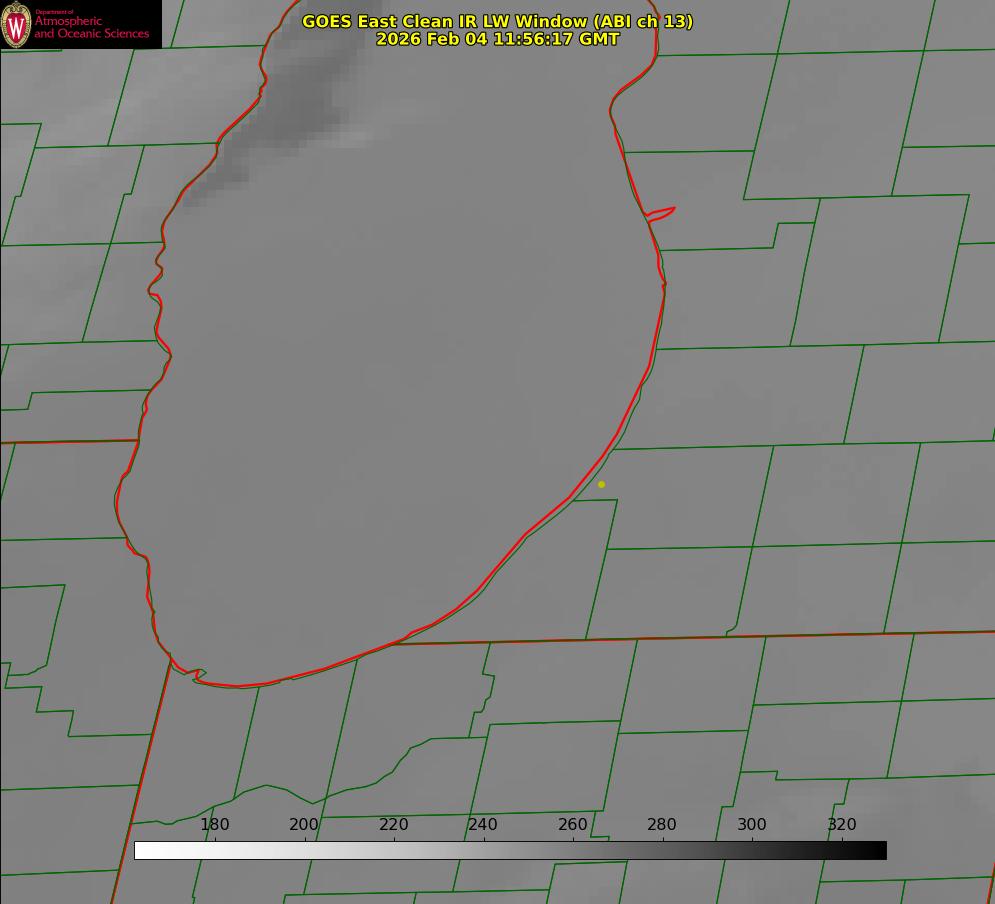Click the 240 label on the colorbar
Viewport: 995px width, 904px height.
[483, 825]
